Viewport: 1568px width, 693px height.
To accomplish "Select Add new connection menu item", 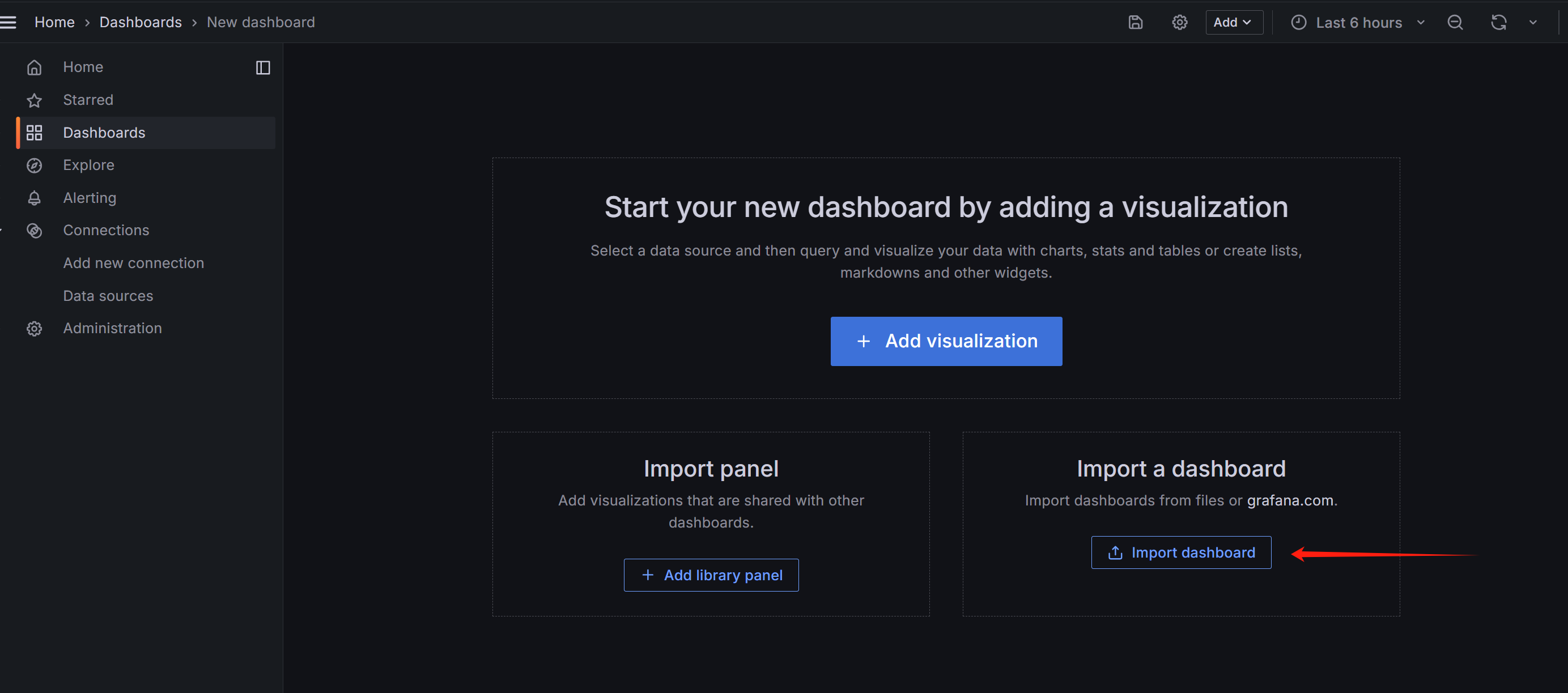I will (x=133, y=263).
